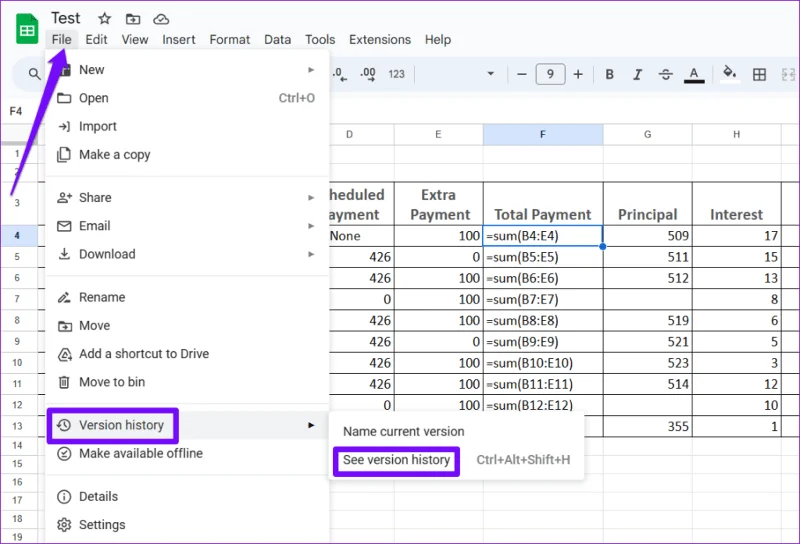
Task: Click the Google Sheets home logo
Action: [27, 29]
